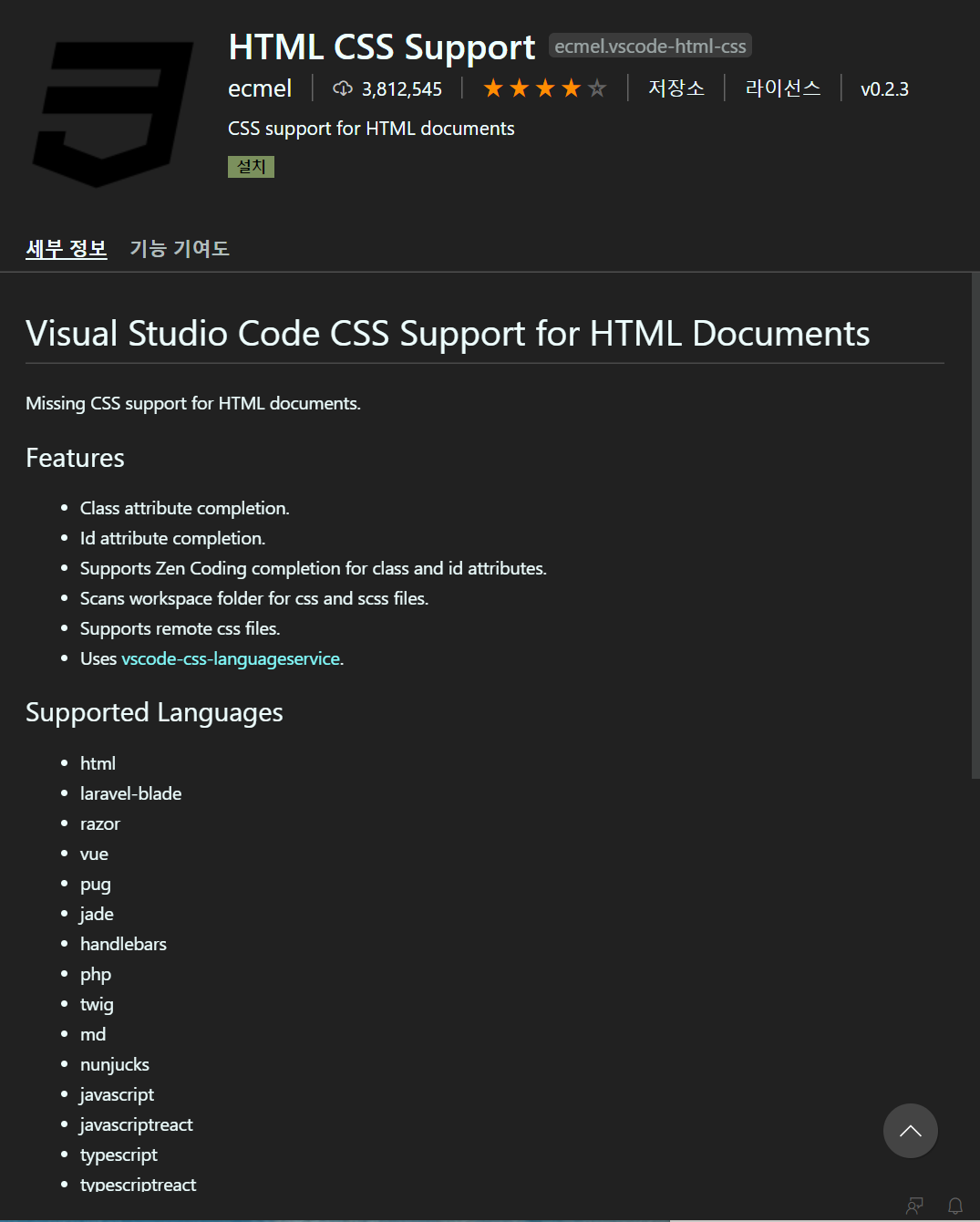980x1222 pixels.
Task: Open notifications bell in status bar
Action: pos(955,1206)
